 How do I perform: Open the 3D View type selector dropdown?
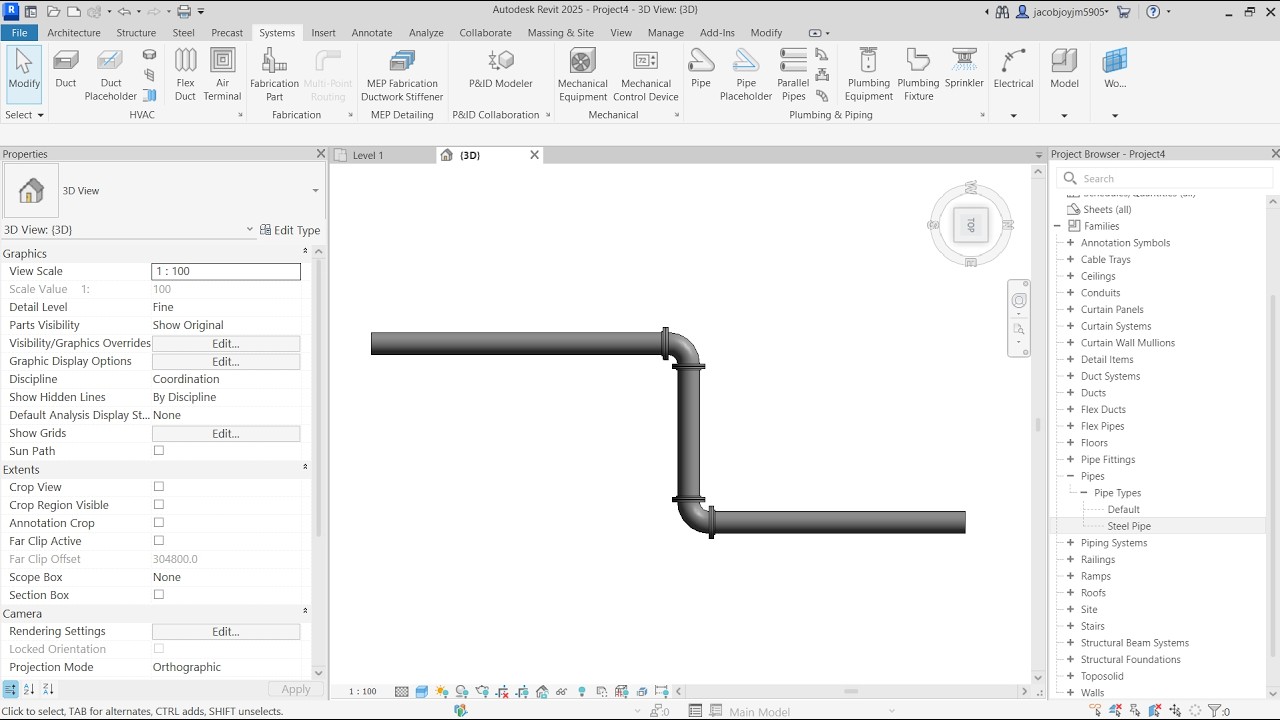point(315,191)
